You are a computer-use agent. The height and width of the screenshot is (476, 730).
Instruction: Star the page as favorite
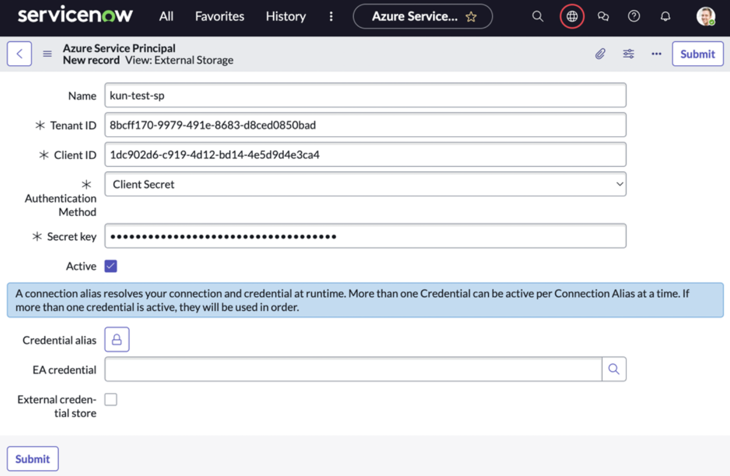pos(471,17)
